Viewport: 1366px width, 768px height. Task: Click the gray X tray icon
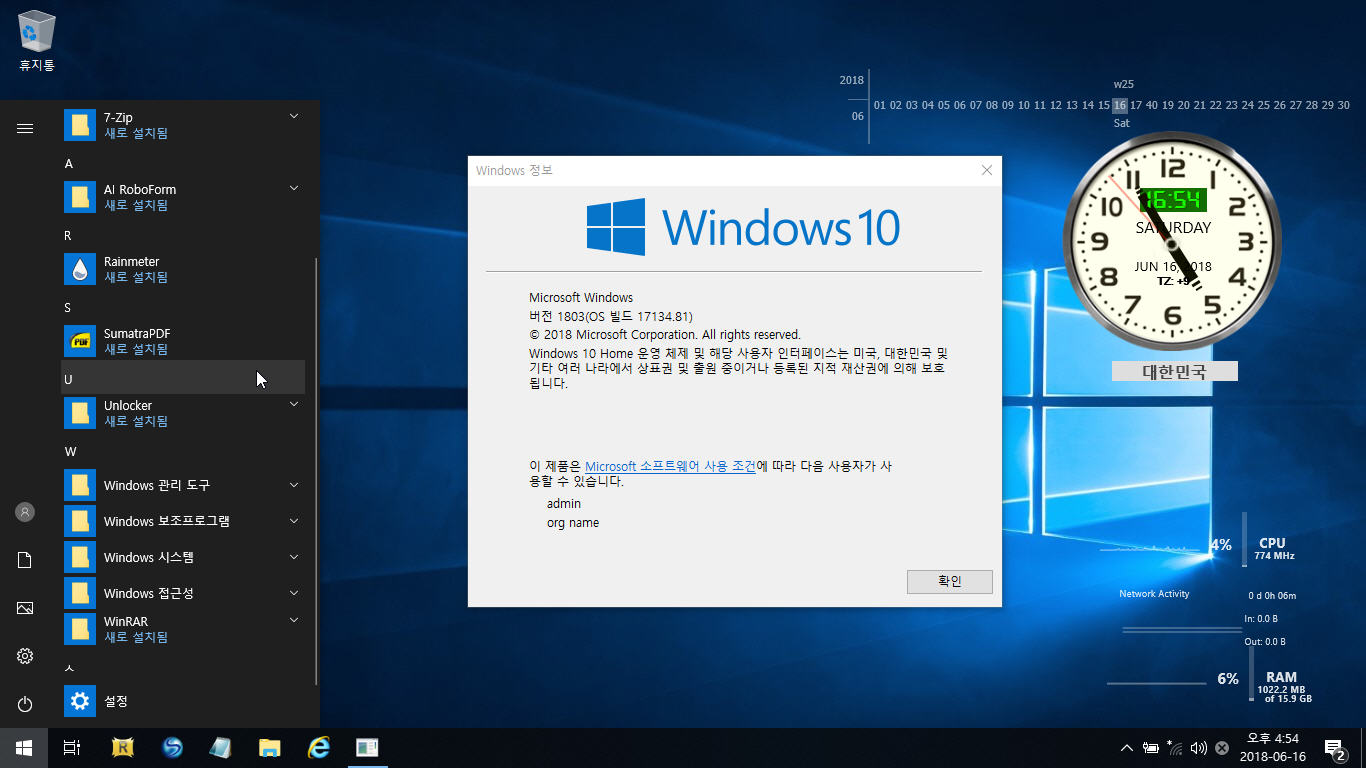pyautogui.click(x=1222, y=748)
